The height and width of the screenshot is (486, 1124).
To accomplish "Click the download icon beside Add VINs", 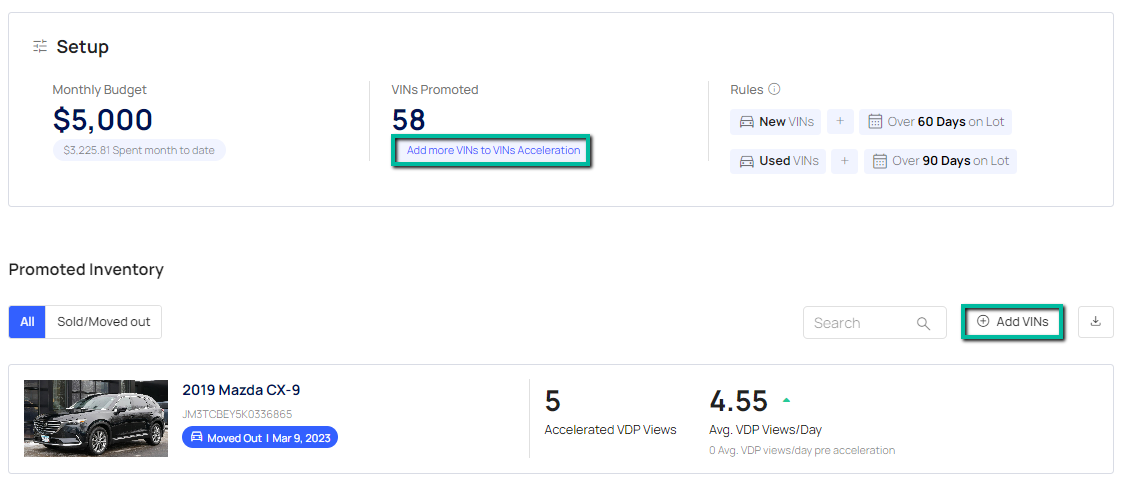I will pos(1095,322).
